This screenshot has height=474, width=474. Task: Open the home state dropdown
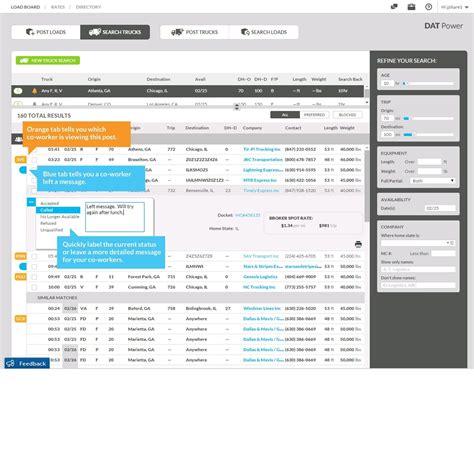coord(418,243)
